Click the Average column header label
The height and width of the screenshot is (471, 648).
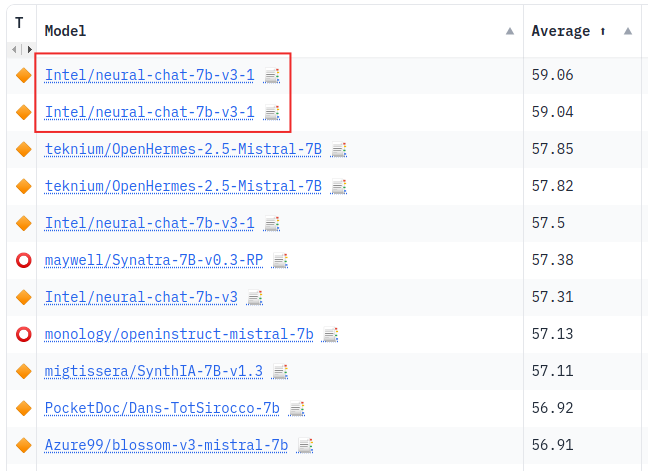point(560,31)
